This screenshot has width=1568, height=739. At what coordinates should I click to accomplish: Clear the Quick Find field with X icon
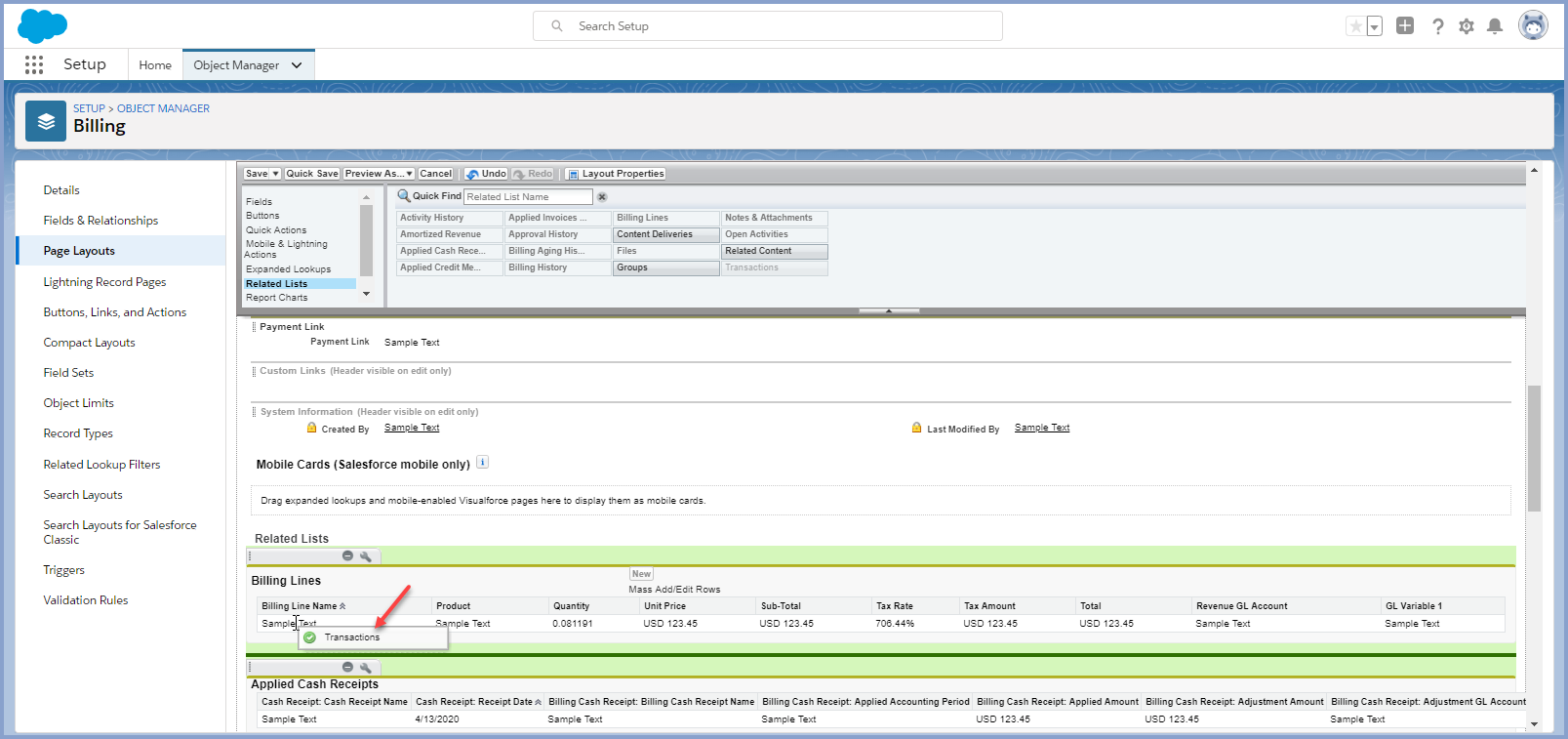[x=602, y=197]
